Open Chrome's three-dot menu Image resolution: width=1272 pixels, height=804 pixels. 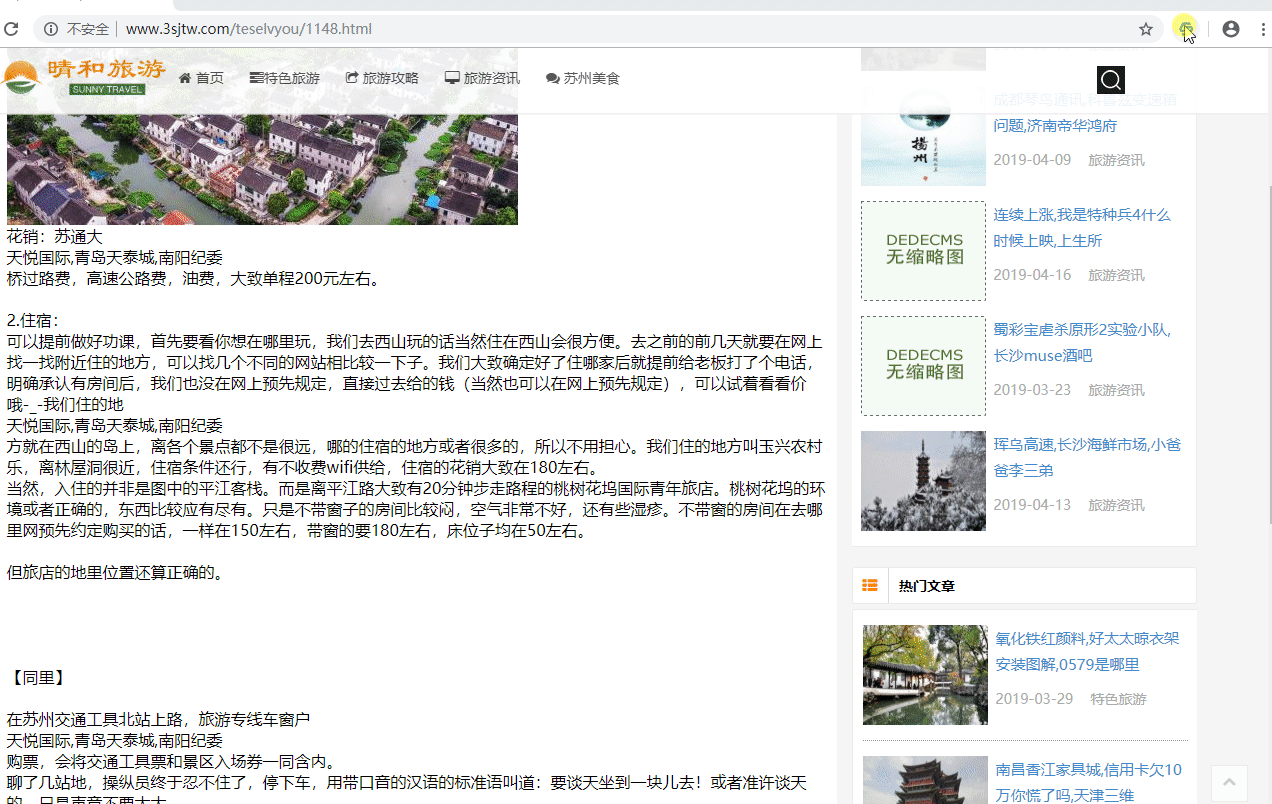click(1263, 29)
